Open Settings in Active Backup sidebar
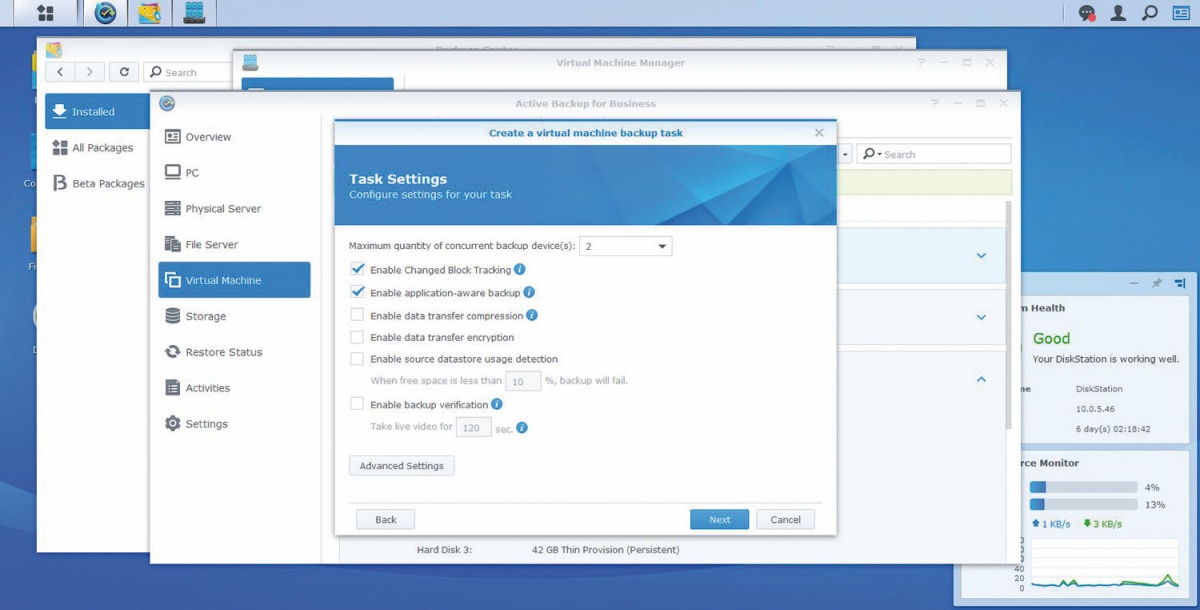The width and height of the screenshot is (1200, 610). [x=234, y=425]
